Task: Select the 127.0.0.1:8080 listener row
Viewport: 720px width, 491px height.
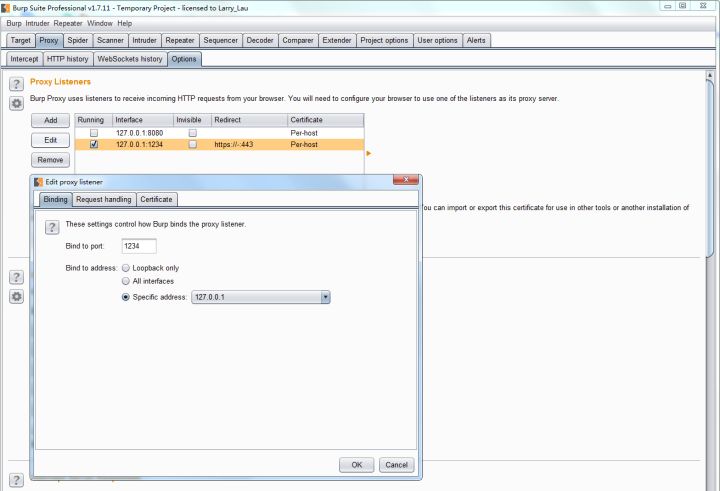Action: click(x=219, y=133)
